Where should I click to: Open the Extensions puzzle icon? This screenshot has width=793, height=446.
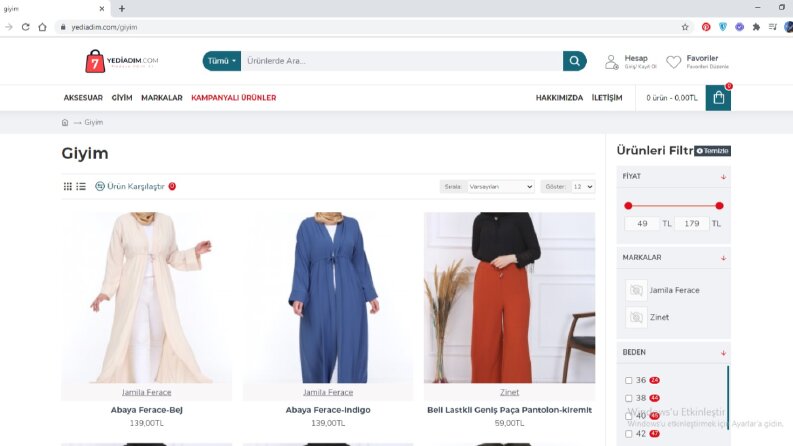point(756,27)
